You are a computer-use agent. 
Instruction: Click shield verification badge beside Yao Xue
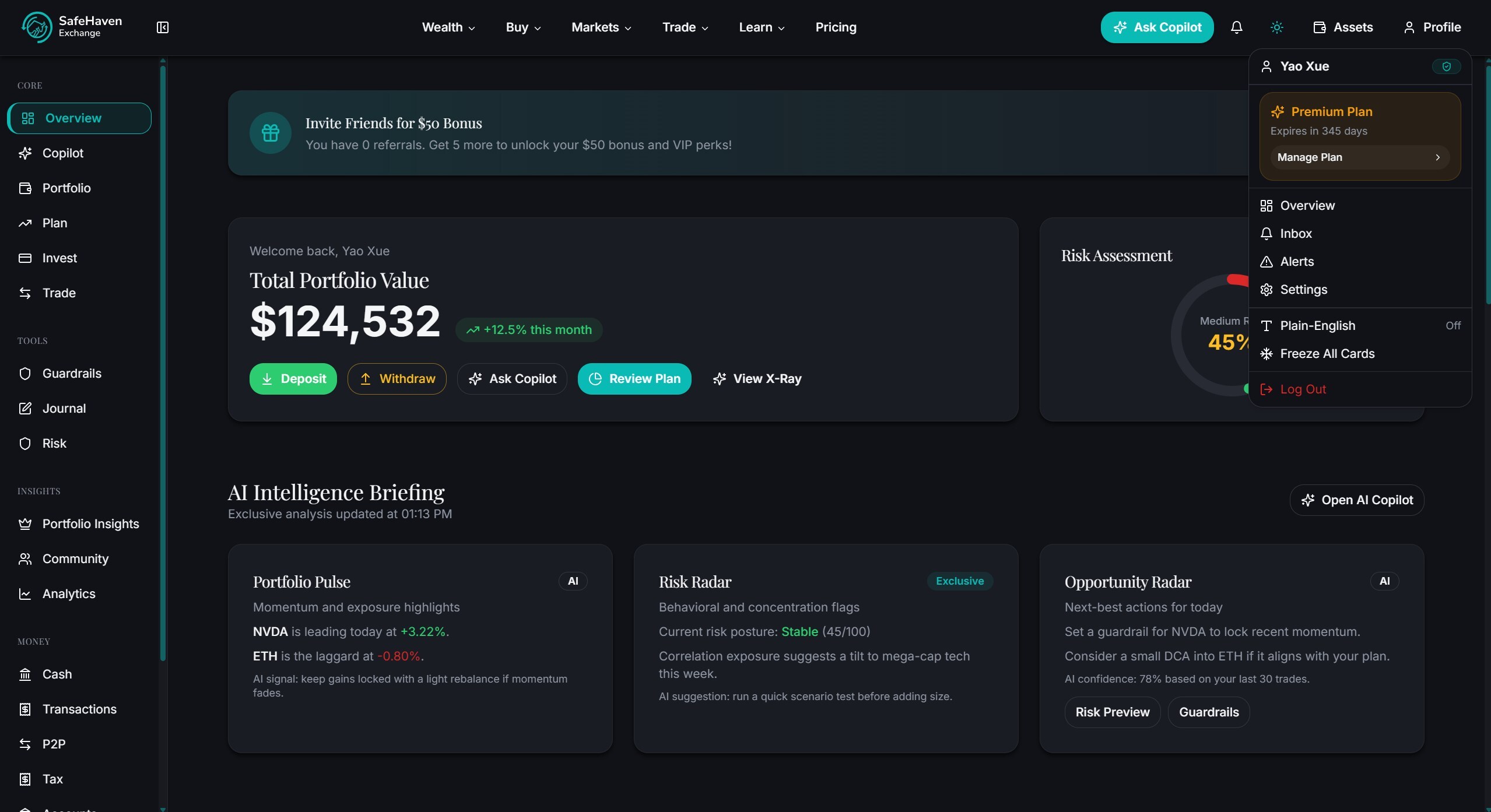[1446, 66]
